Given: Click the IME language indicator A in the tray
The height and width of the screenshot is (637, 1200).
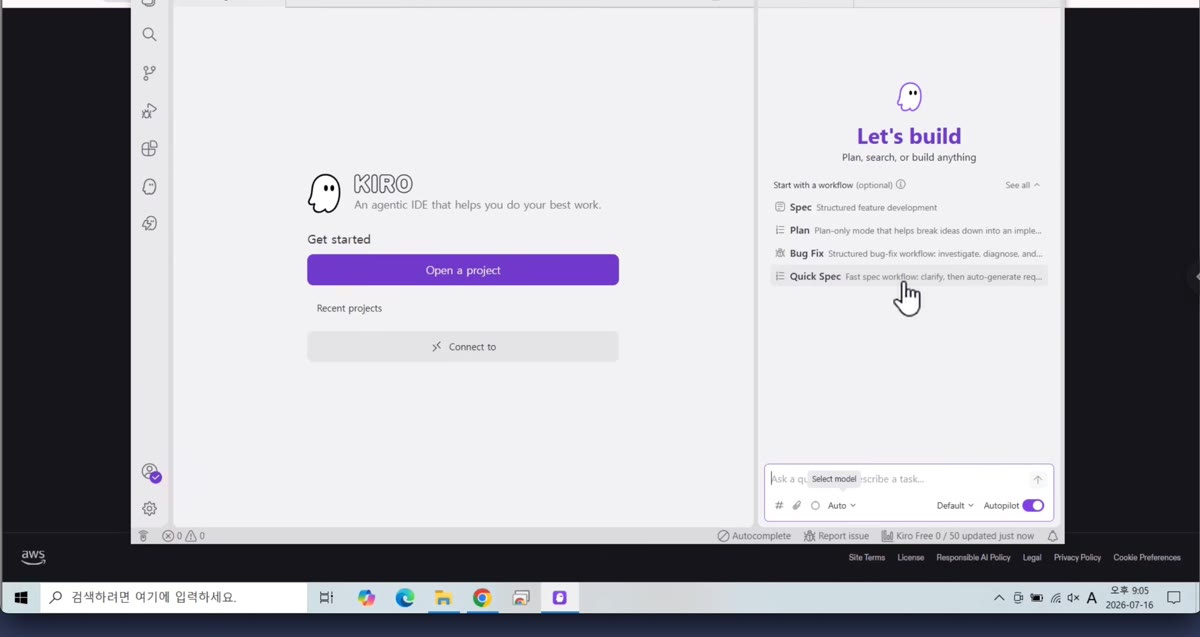Looking at the screenshot, I should 1091,598.
